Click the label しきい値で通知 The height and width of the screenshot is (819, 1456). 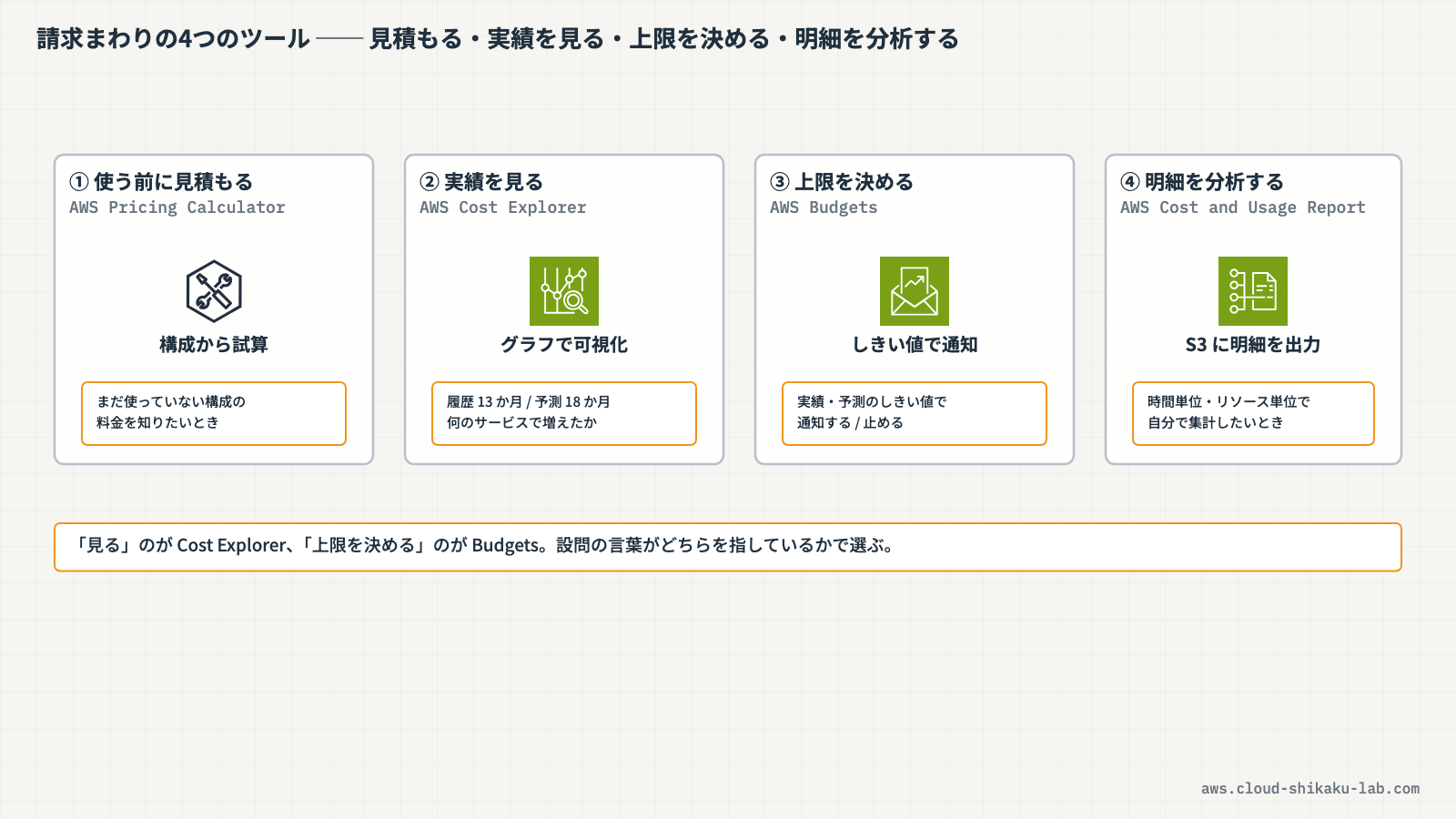[x=915, y=345]
